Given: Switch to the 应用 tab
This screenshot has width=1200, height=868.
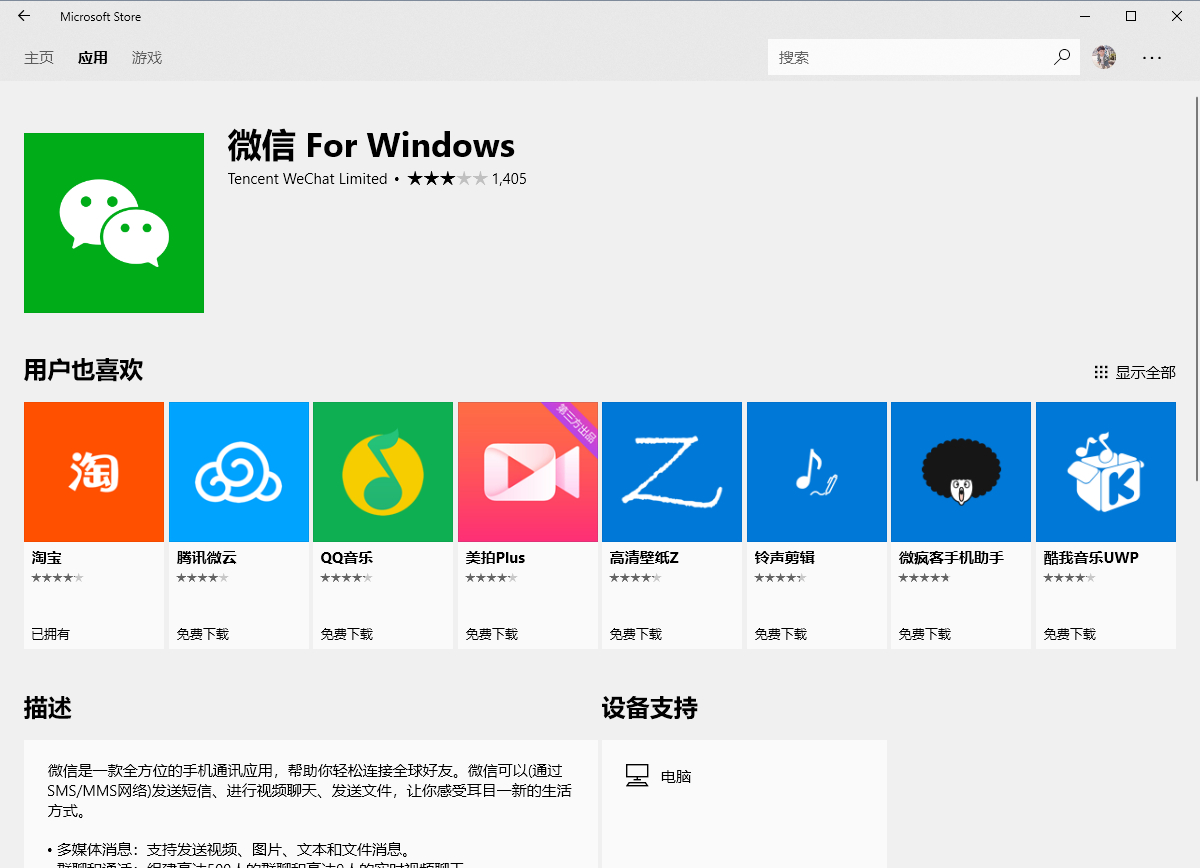Looking at the screenshot, I should pyautogui.click(x=93, y=58).
